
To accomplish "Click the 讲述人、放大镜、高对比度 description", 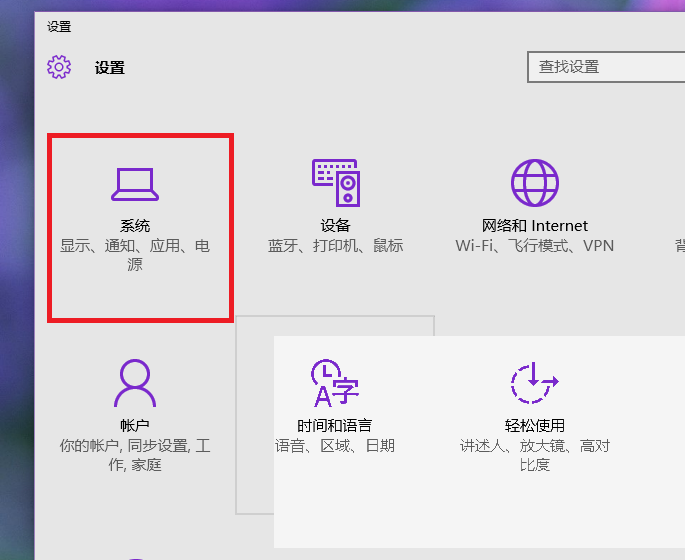I will click(x=535, y=455).
